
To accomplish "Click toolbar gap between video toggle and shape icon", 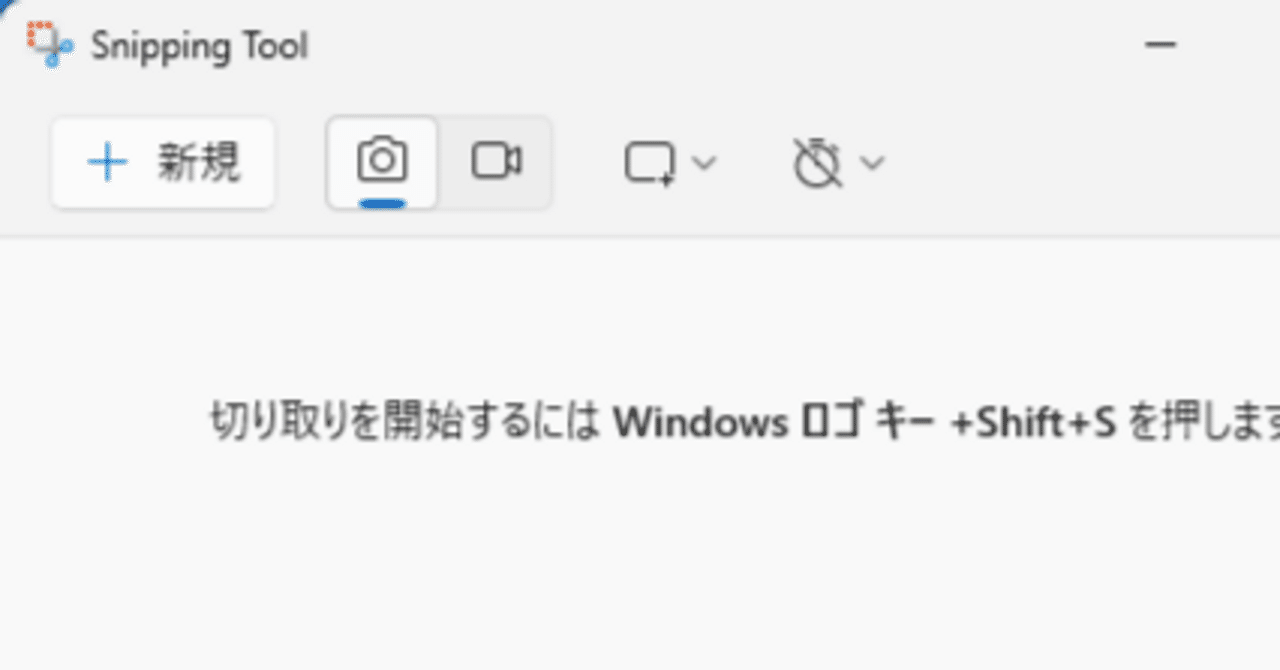I will (586, 163).
